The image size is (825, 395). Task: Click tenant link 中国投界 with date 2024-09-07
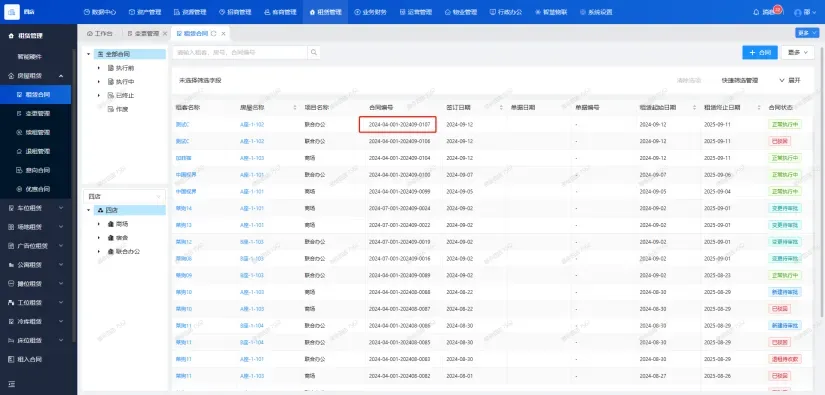[186, 175]
